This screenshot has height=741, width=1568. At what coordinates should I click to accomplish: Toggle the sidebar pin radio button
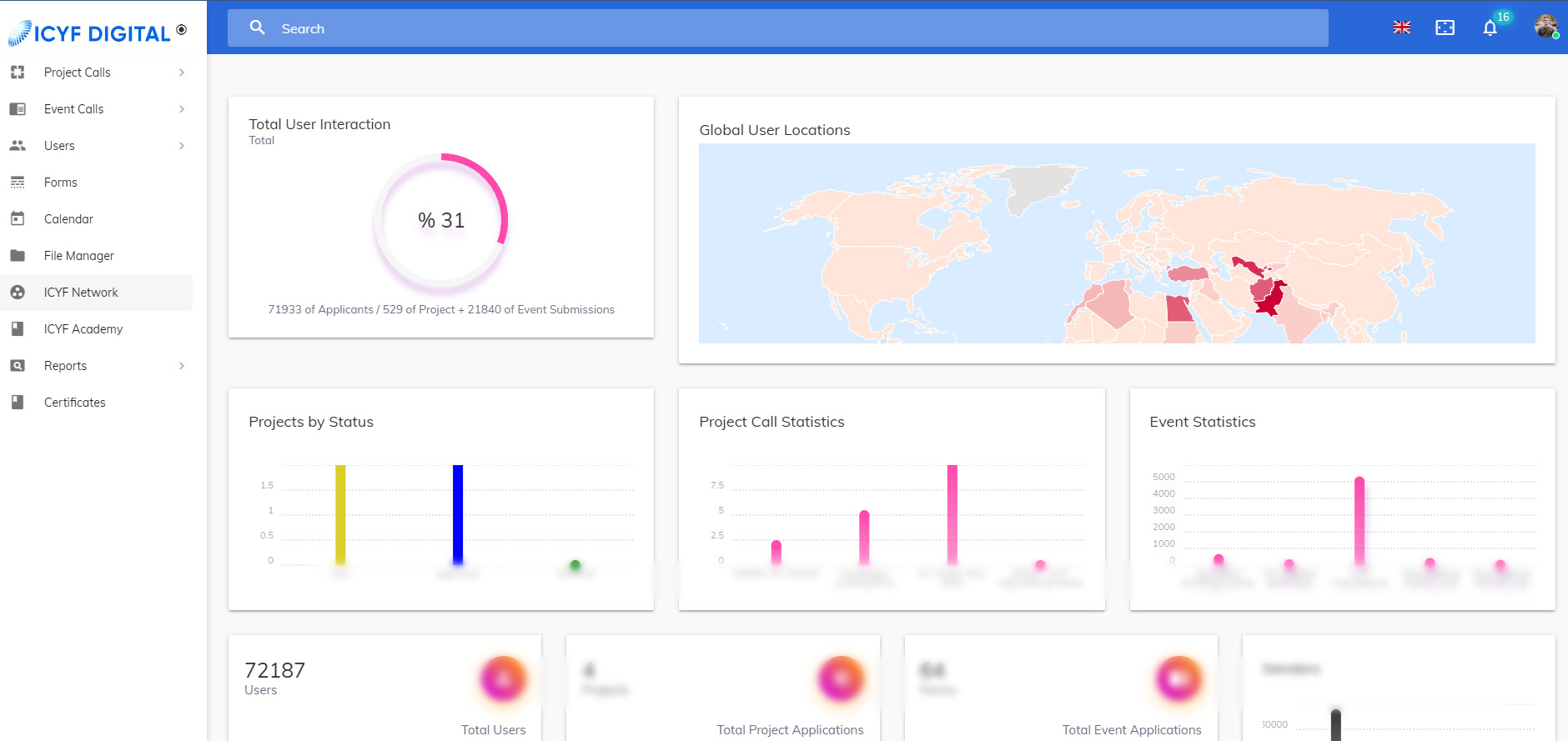pos(181,30)
